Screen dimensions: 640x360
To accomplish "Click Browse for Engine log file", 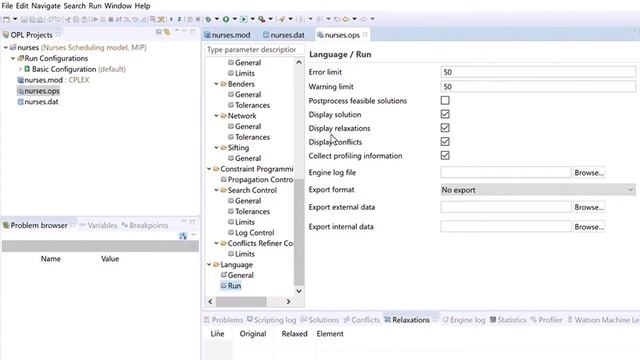I will coord(589,173).
